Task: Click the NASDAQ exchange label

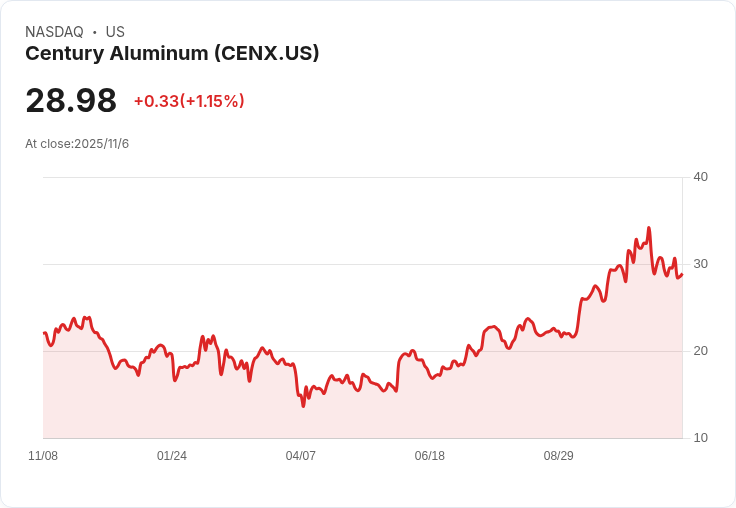Action: click(54, 32)
